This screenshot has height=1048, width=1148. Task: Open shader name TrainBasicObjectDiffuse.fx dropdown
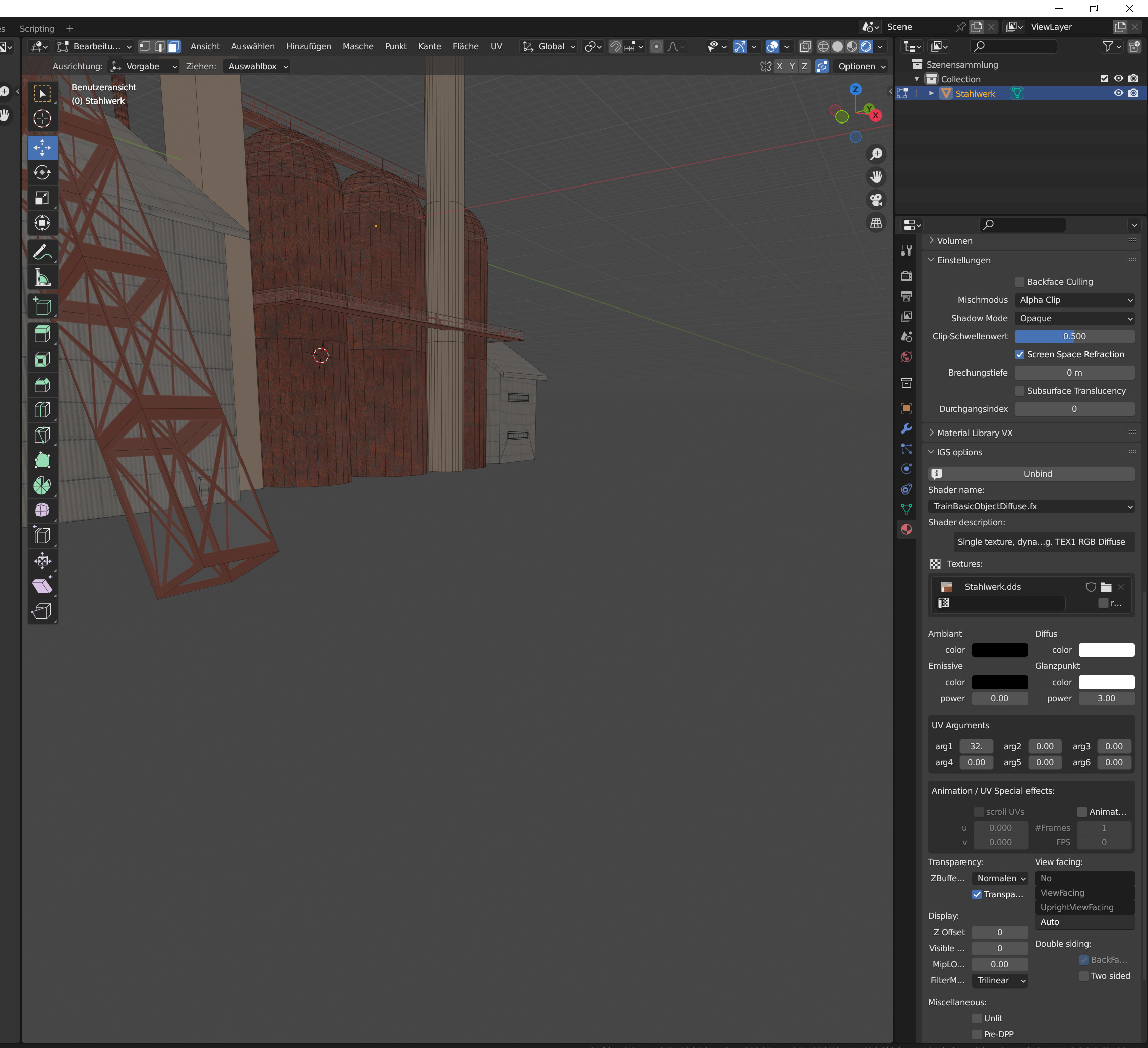click(x=1031, y=506)
